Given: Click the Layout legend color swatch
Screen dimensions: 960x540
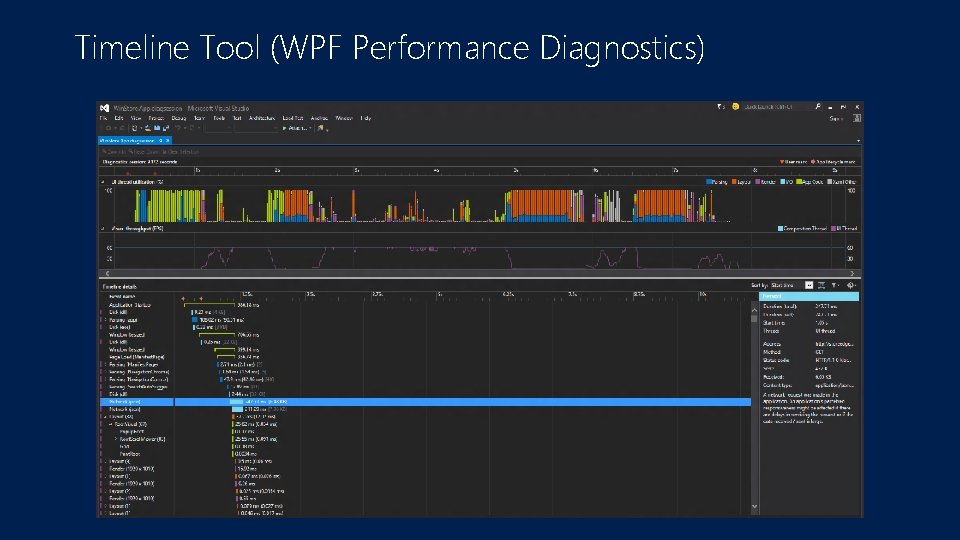Looking at the screenshot, I should 734,182.
